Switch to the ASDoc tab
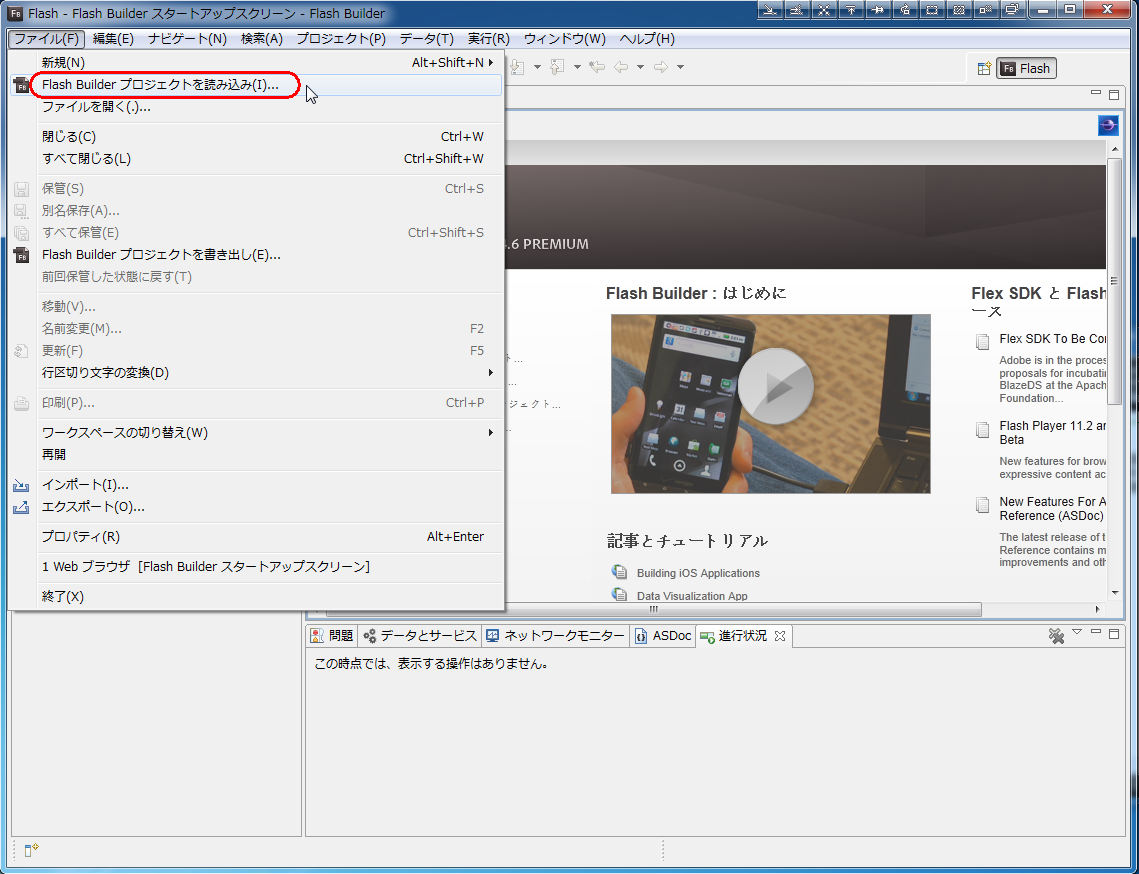1139x874 pixels. click(x=663, y=636)
